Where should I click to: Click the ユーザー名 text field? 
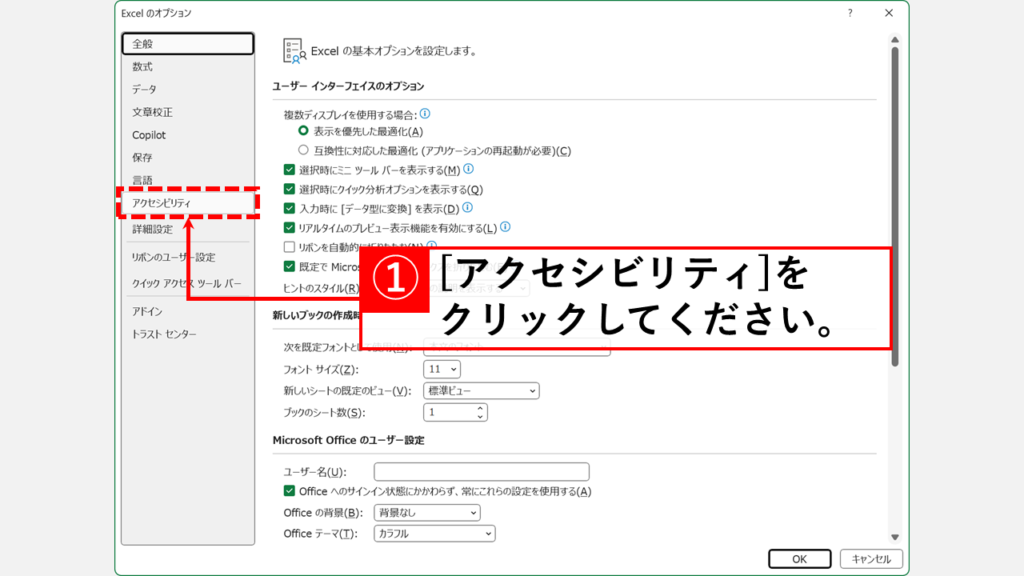pyautogui.click(x=481, y=472)
